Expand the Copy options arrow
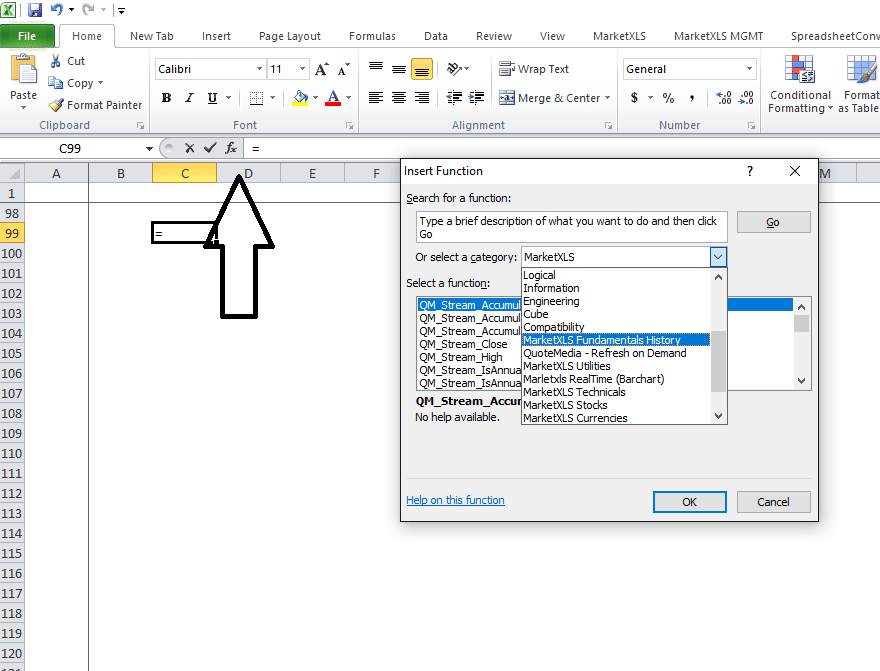This screenshot has height=671, width=880. click(100, 83)
